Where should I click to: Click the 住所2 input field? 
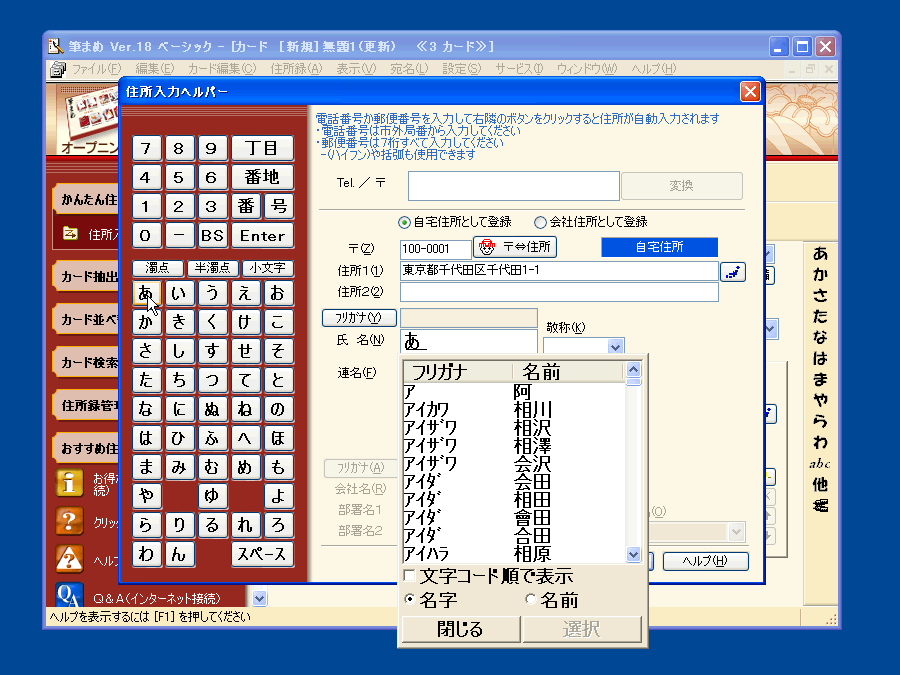click(559, 292)
